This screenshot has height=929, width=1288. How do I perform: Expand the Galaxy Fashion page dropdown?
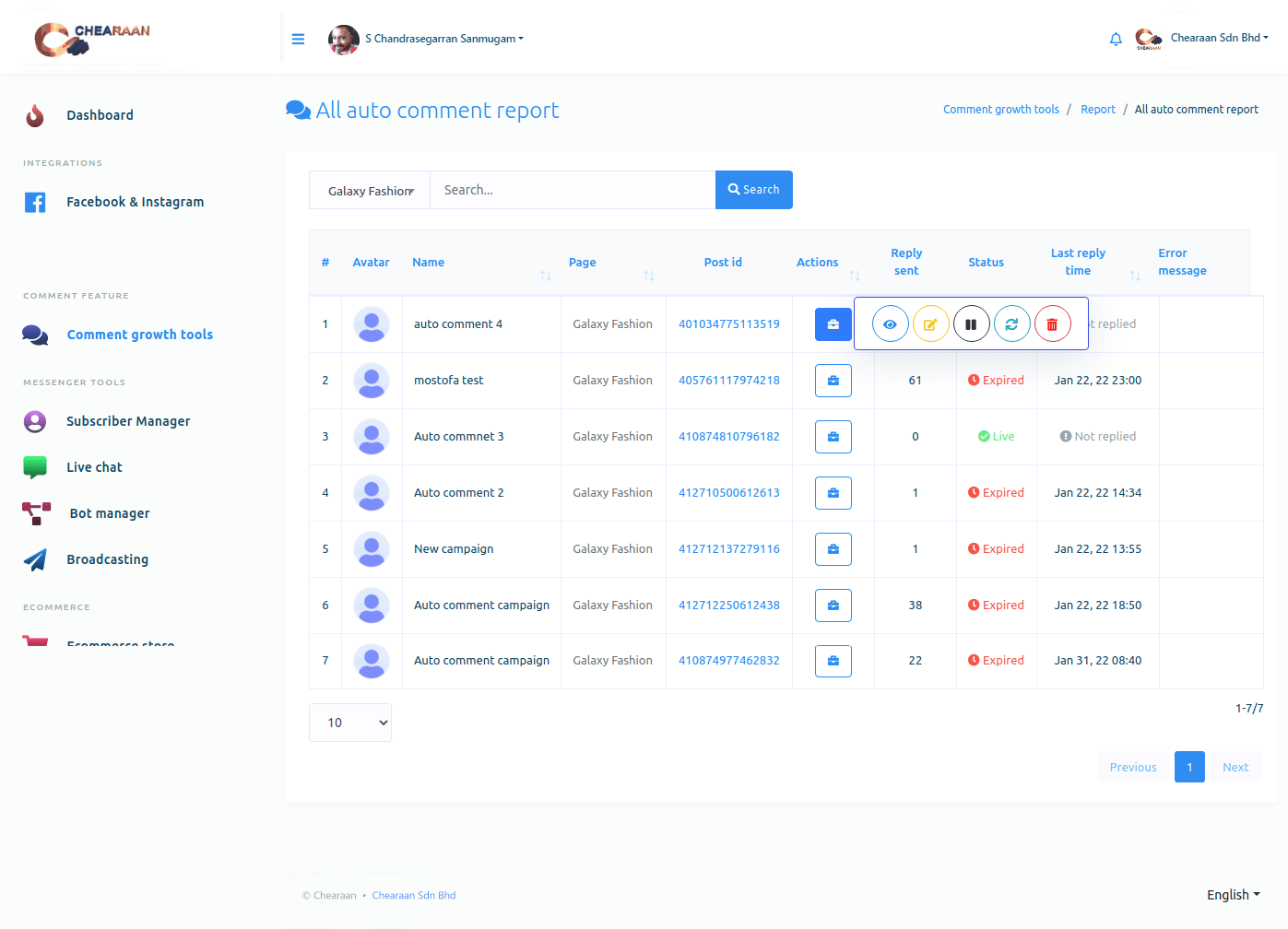[x=370, y=191]
